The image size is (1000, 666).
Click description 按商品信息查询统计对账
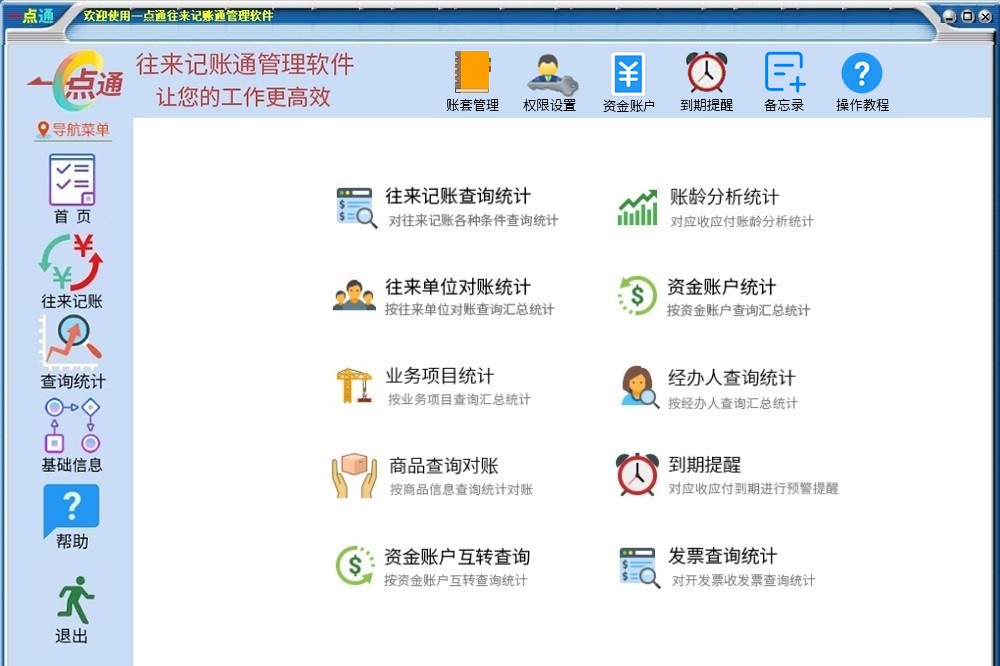461,489
